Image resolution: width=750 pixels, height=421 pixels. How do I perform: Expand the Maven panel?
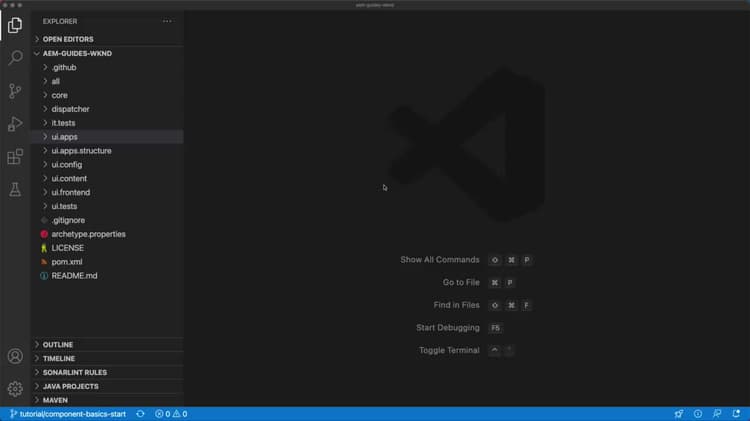coord(107,400)
